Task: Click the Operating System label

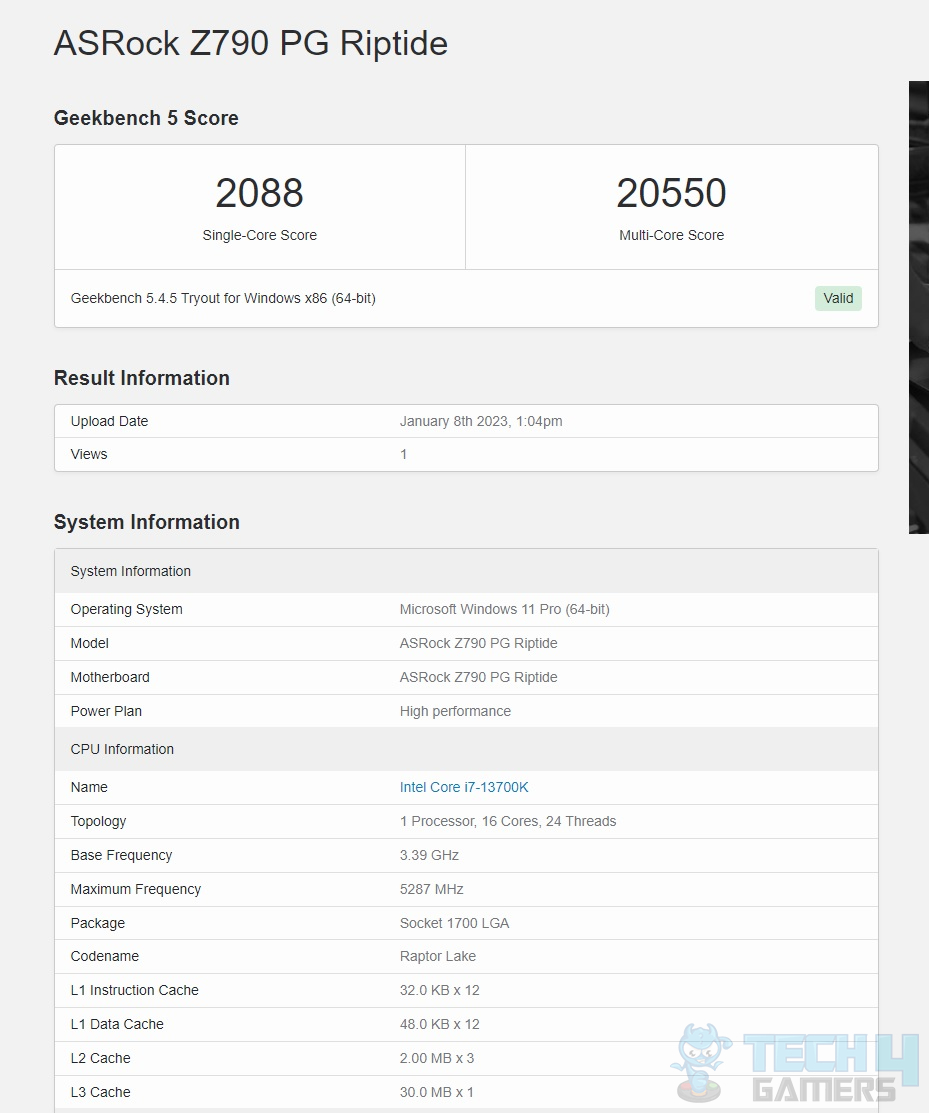Action: [126, 609]
